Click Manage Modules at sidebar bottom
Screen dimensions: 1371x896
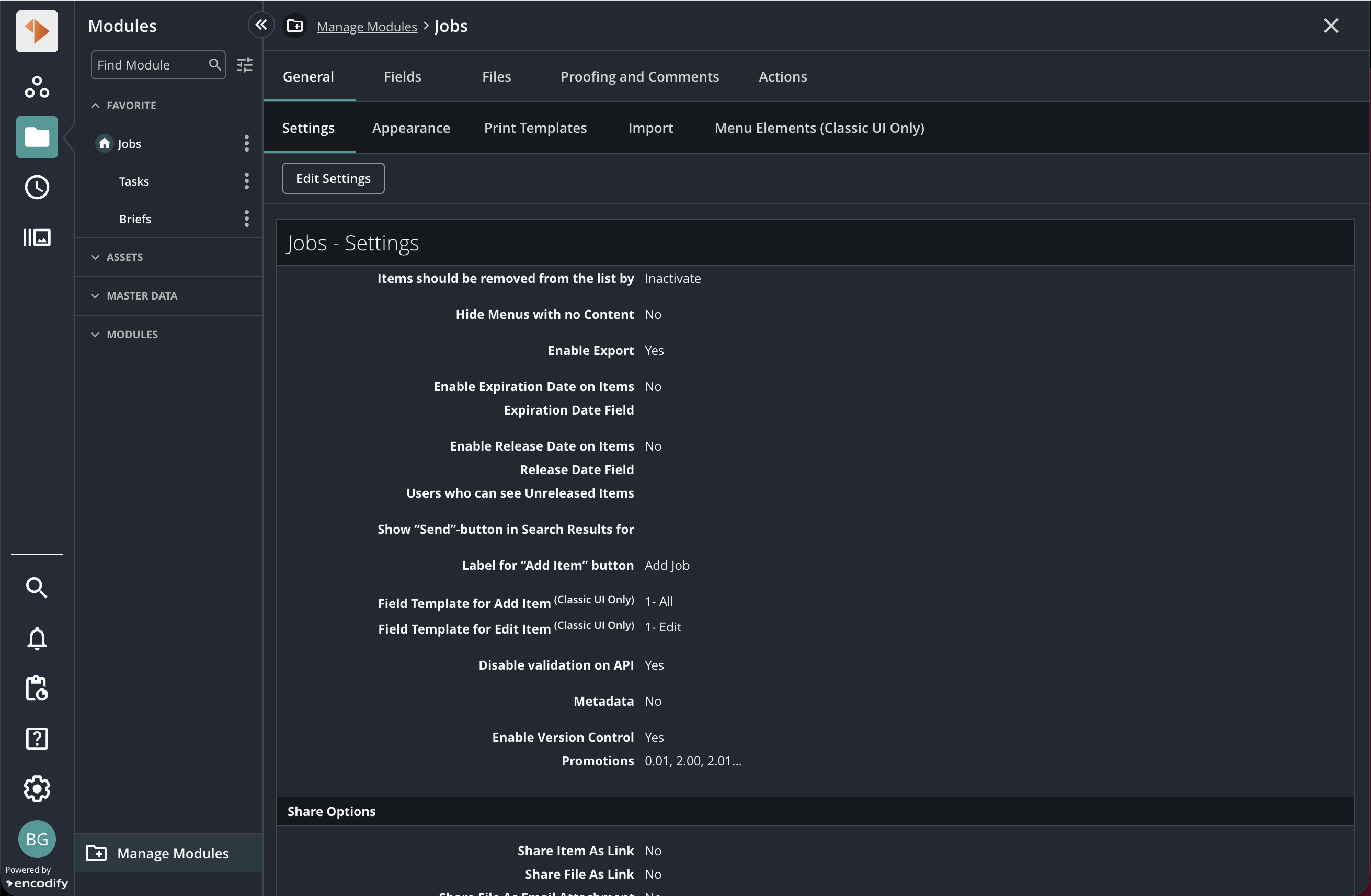pos(169,853)
